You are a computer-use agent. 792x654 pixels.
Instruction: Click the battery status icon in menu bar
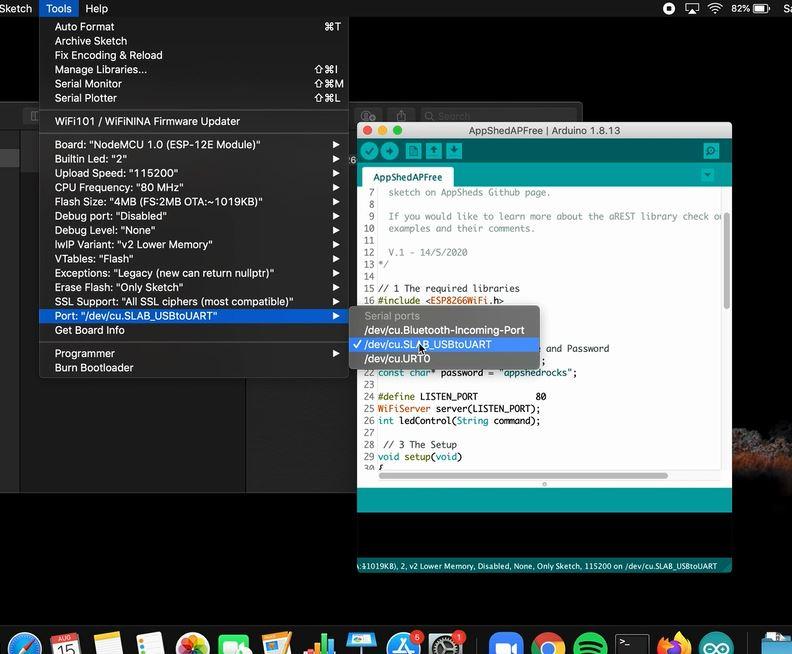tap(761, 9)
